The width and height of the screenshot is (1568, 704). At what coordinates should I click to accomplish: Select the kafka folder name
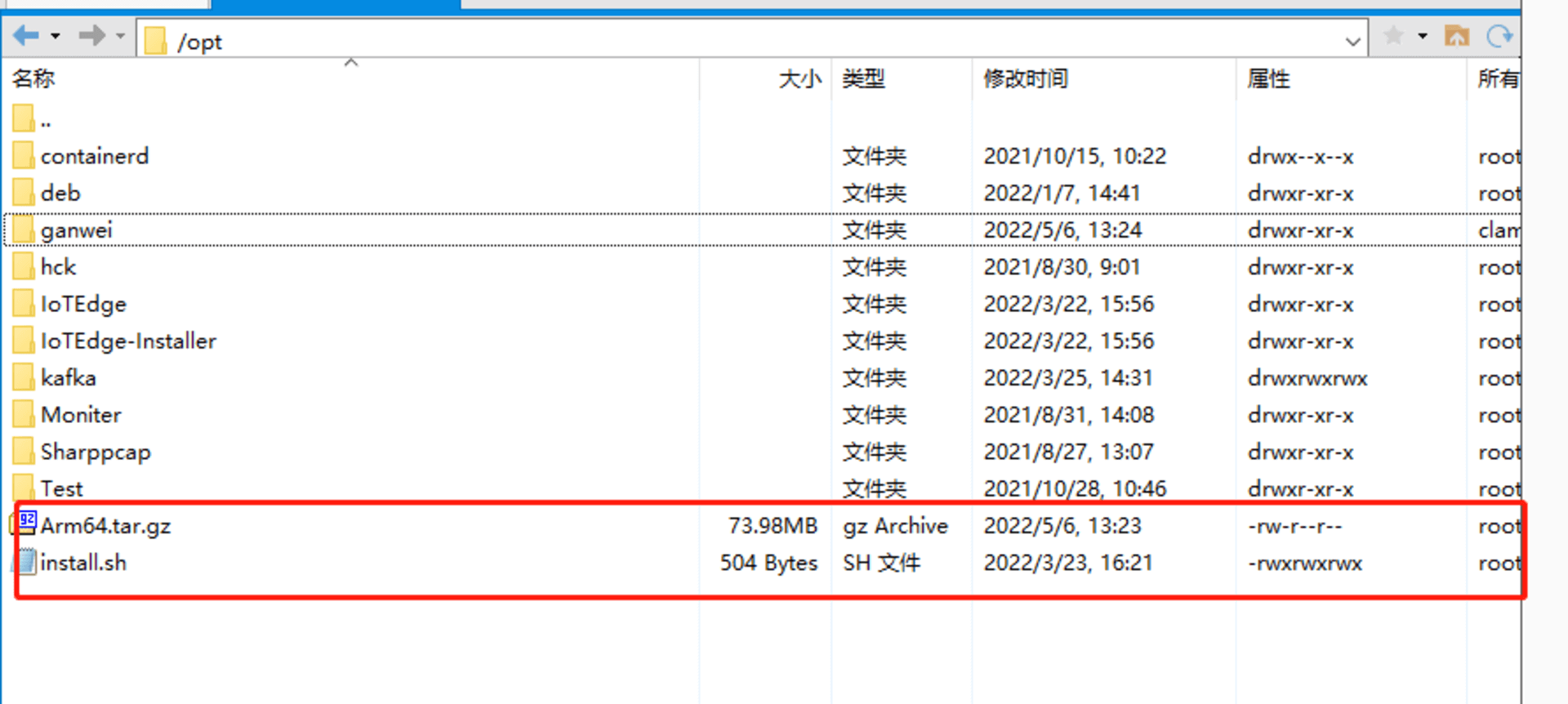pyautogui.click(x=69, y=378)
